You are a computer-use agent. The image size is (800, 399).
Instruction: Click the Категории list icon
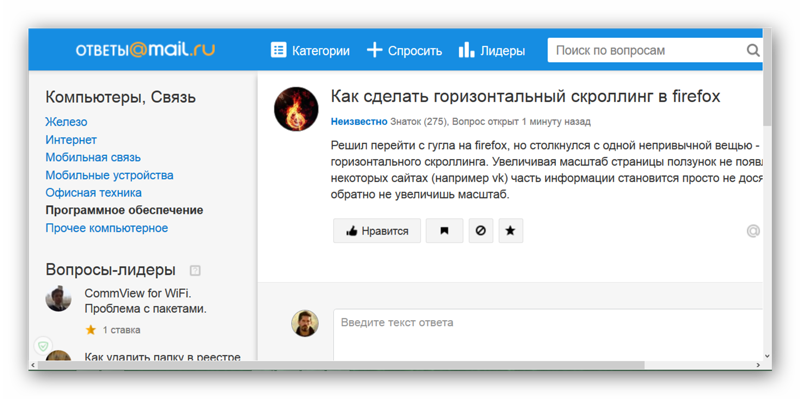pyautogui.click(x=279, y=50)
